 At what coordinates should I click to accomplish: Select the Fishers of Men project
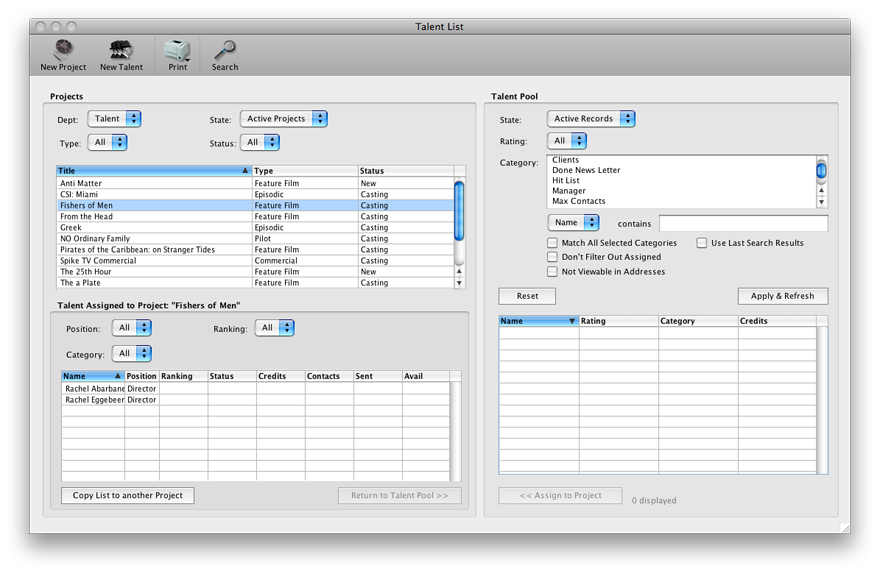[x=255, y=205]
